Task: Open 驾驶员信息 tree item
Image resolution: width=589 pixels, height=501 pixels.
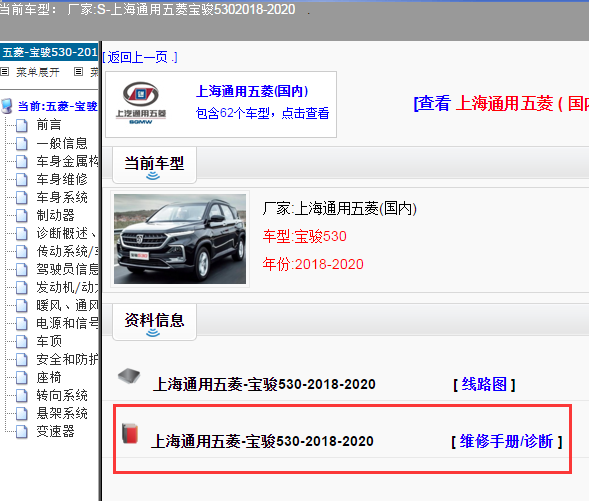Action: click(67, 269)
